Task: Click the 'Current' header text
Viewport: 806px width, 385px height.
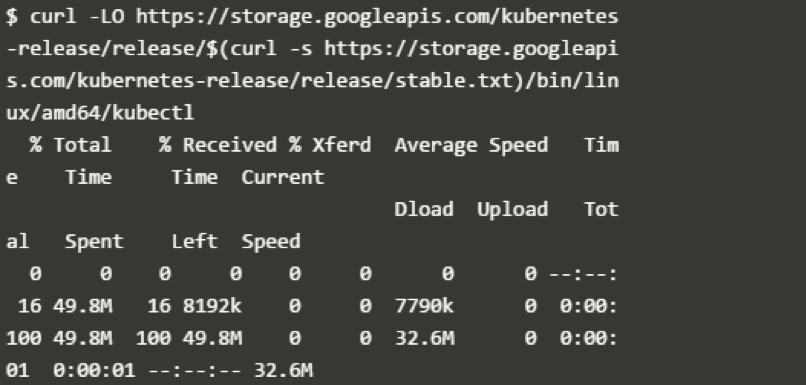Action: [x=283, y=177]
